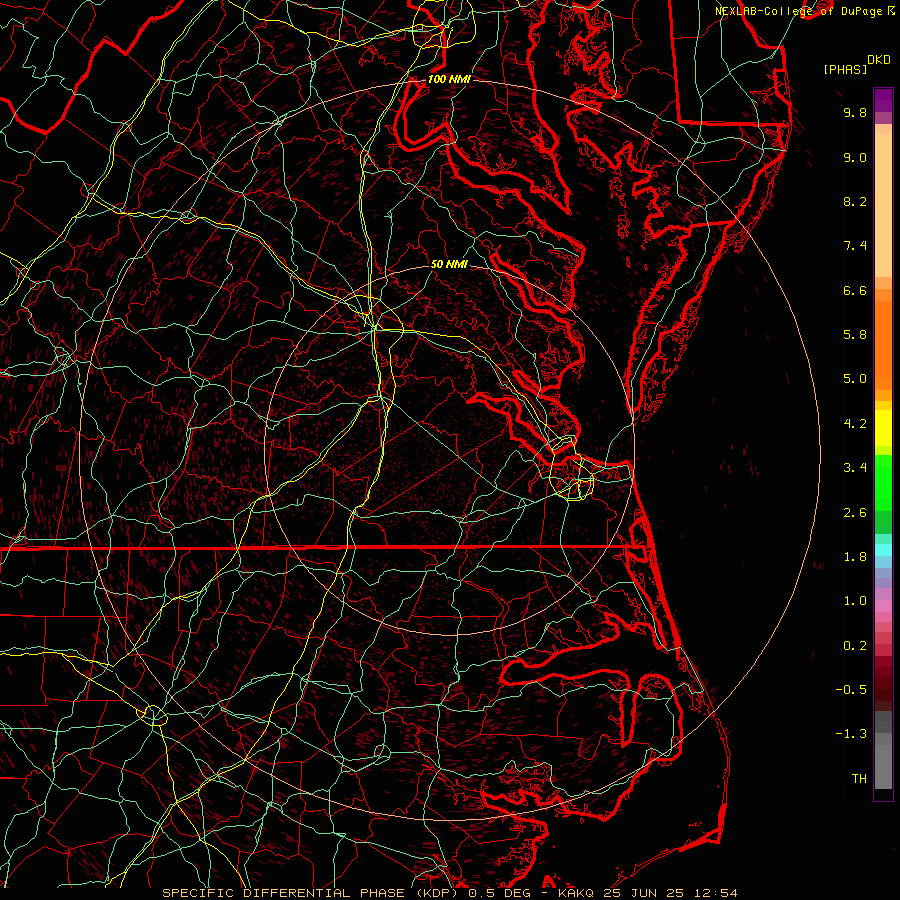Click the 0.2 color scale value
Viewport: 900px width, 900px height.
click(x=855, y=646)
